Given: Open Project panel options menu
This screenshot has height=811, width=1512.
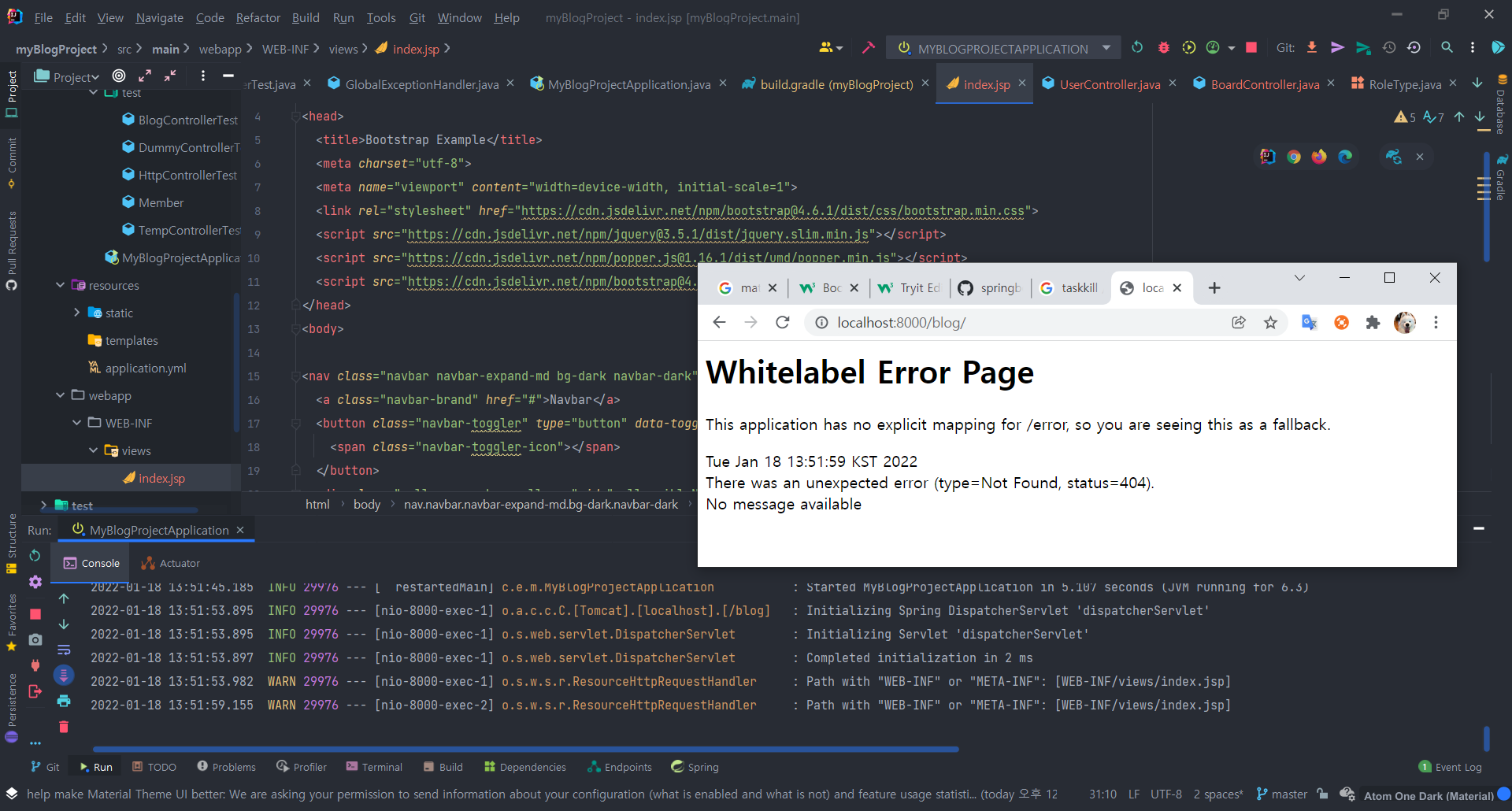Looking at the screenshot, I should point(203,76).
